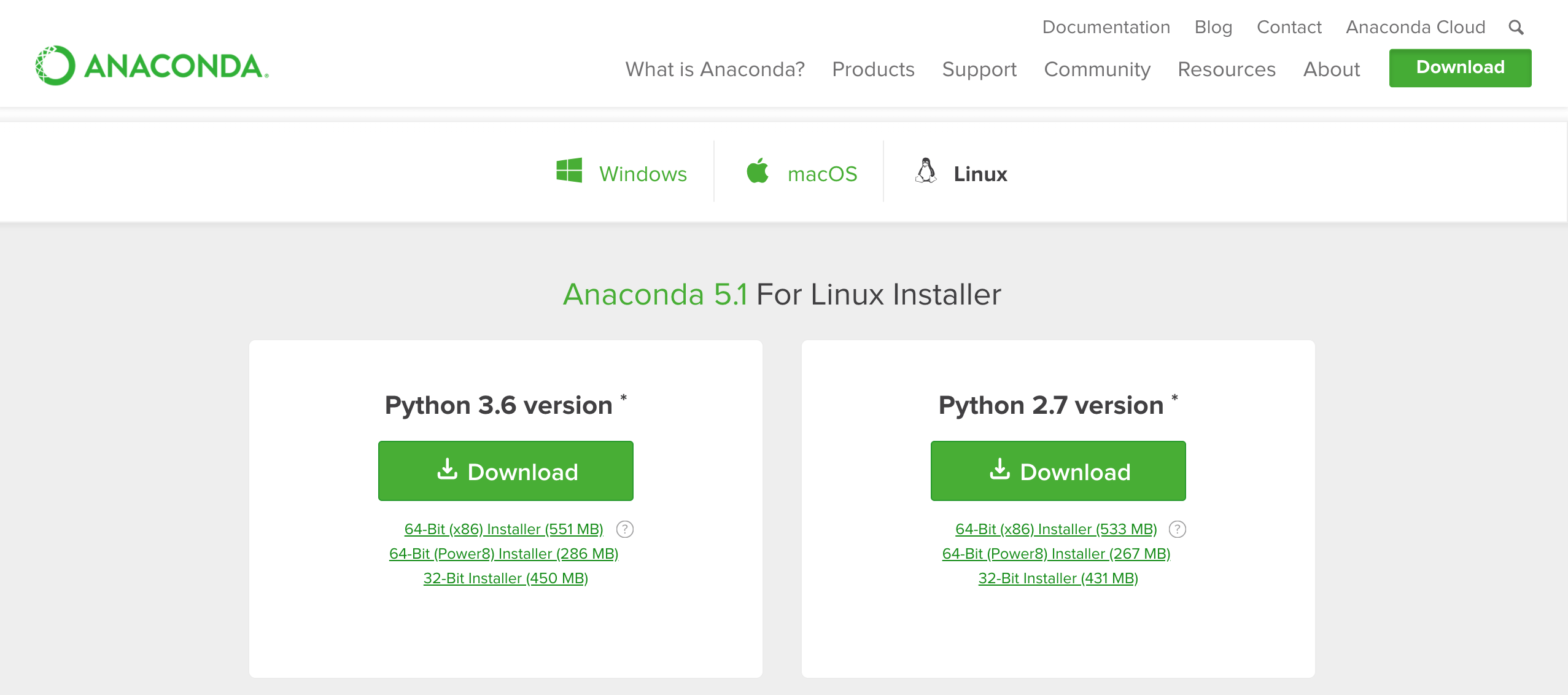The image size is (1568, 695).
Task: Click 64-Bit (x86) Installer (533 MB) link
Action: 1056,529
